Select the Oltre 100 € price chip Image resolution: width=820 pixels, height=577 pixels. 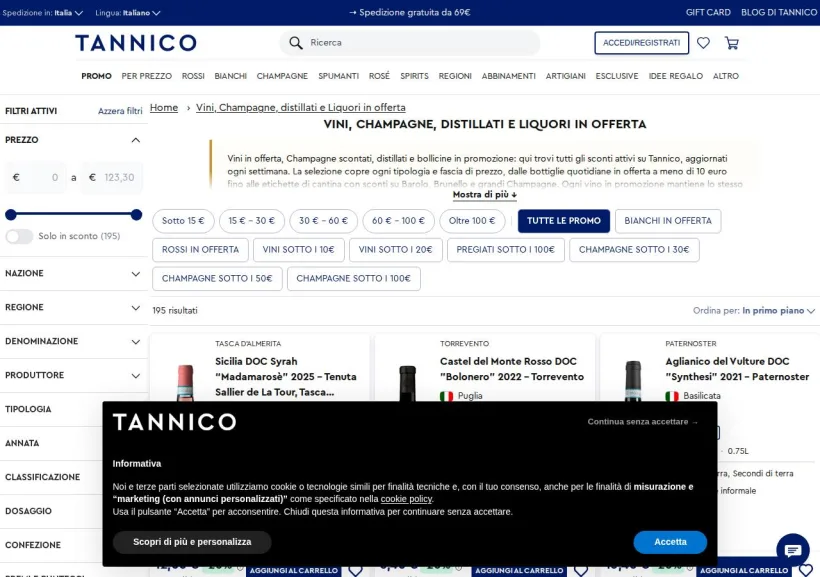pyautogui.click(x=472, y=221)
